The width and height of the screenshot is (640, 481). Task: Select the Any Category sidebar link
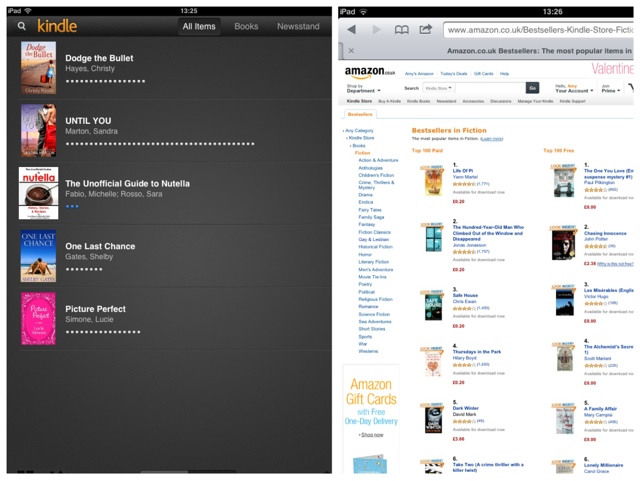359,131
